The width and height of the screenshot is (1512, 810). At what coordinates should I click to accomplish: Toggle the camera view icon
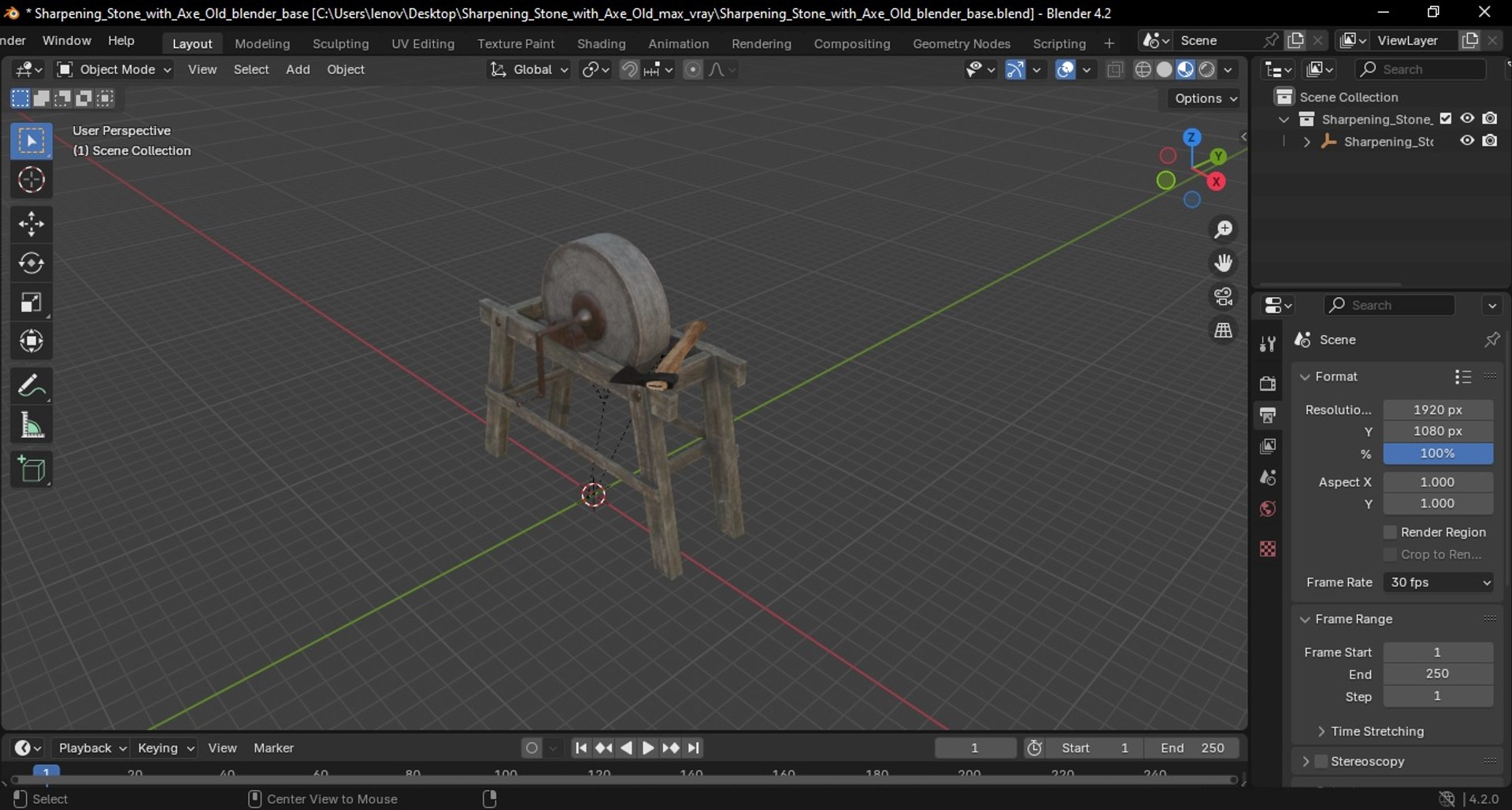pyautogui.click(x=1223, y=297)
